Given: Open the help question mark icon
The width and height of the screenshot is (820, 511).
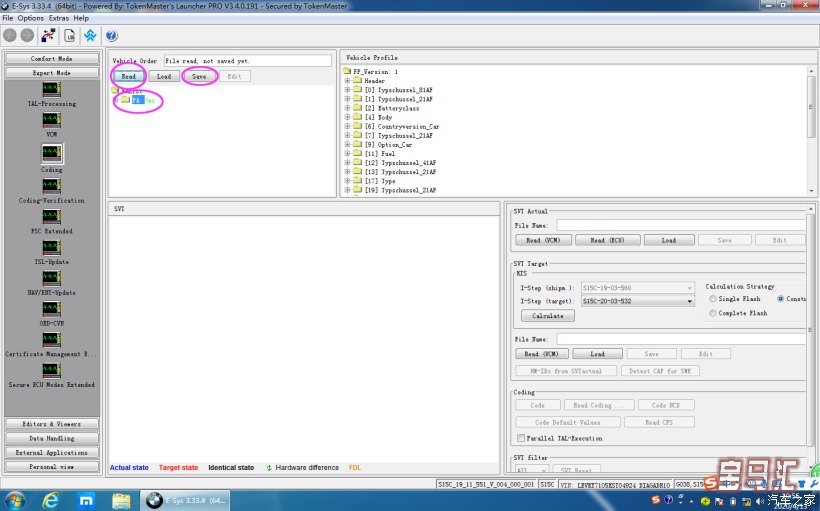Looking at the screenshot, I should point(111,36).
